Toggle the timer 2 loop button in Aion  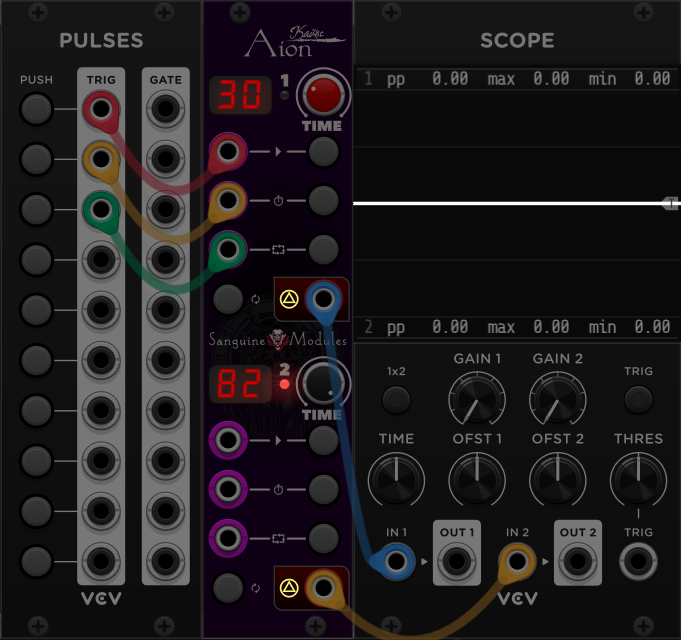coord(229,586)
